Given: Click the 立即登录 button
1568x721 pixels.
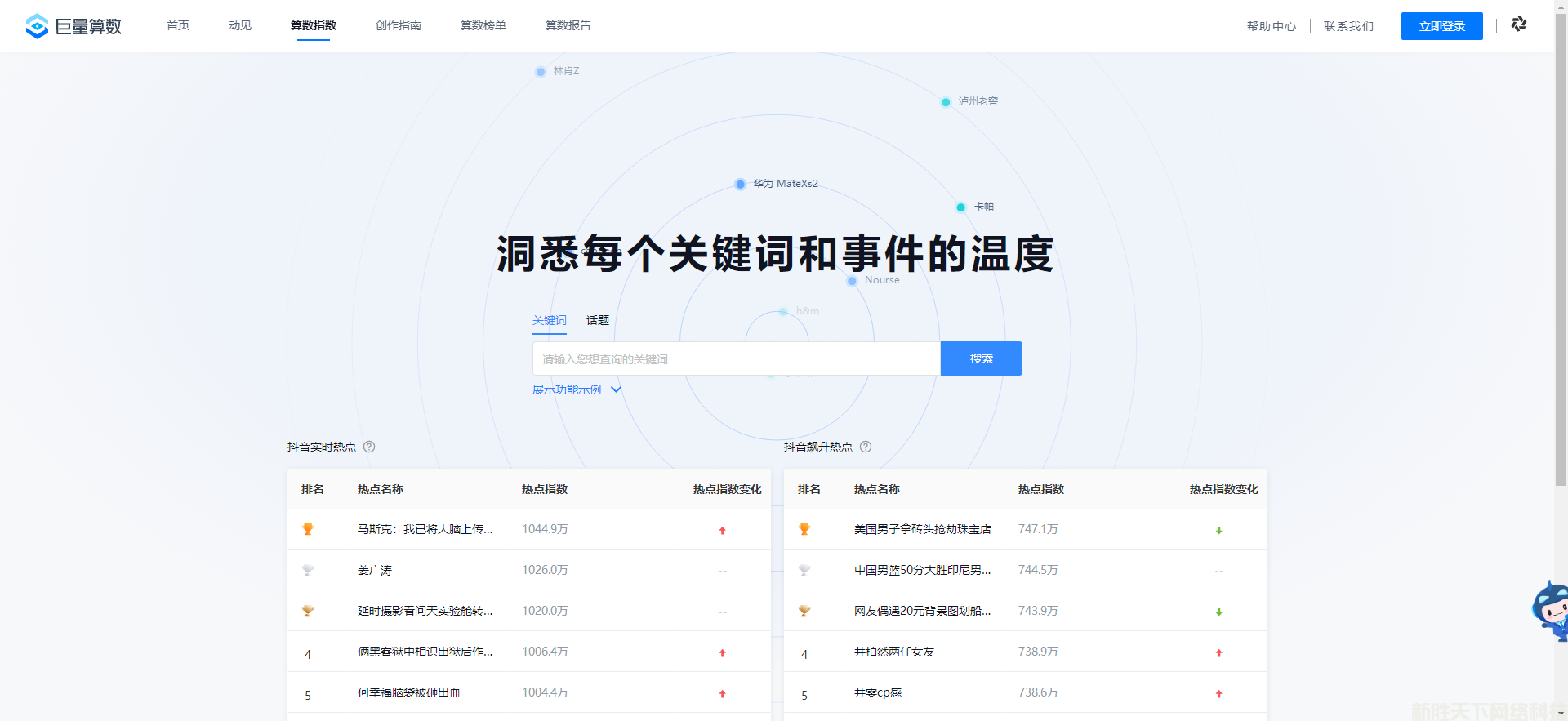Looking at the screenshot, I should tap(1442, 26).
